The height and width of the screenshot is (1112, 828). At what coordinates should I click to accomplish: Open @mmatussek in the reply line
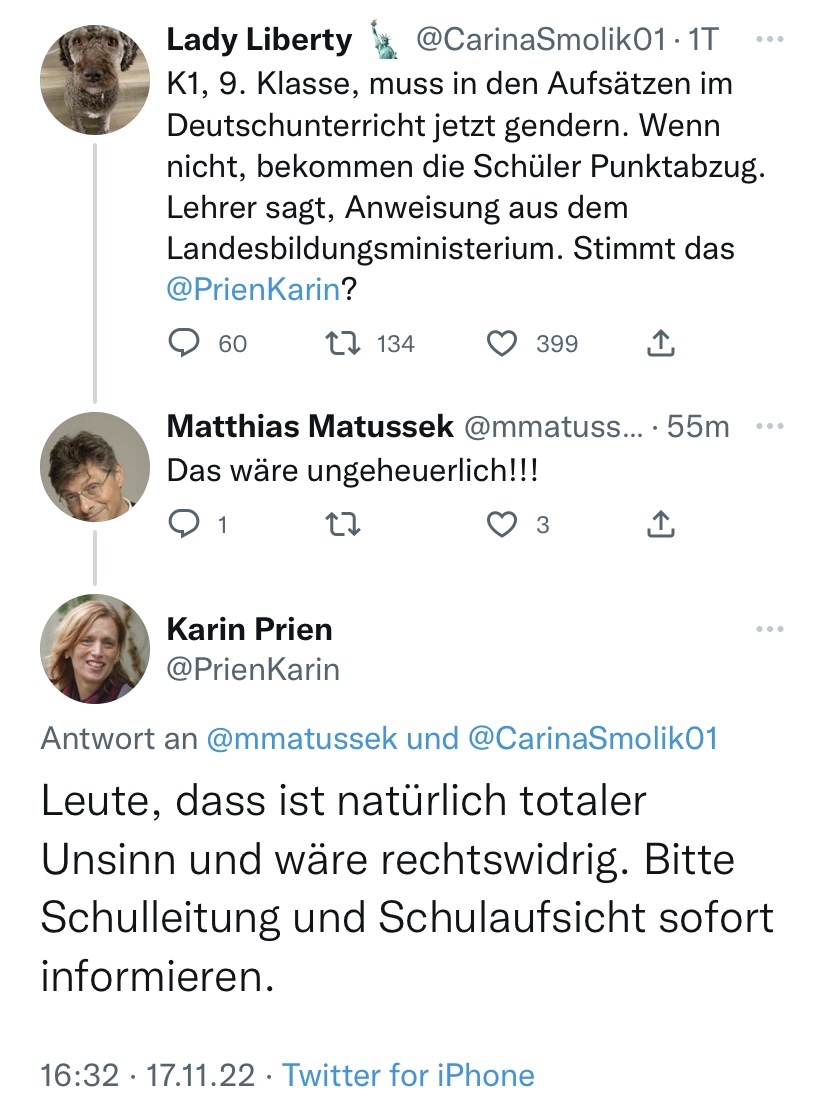click(x=302, y=738)
